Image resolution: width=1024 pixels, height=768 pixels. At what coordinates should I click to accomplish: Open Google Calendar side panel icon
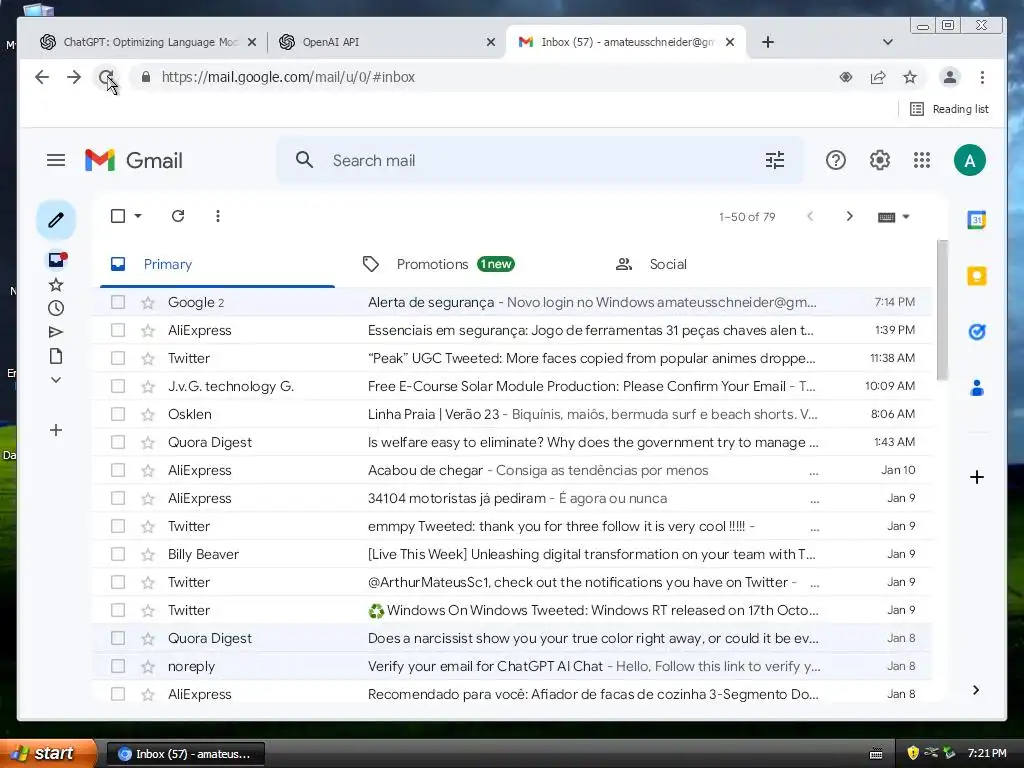coord(977,220)
